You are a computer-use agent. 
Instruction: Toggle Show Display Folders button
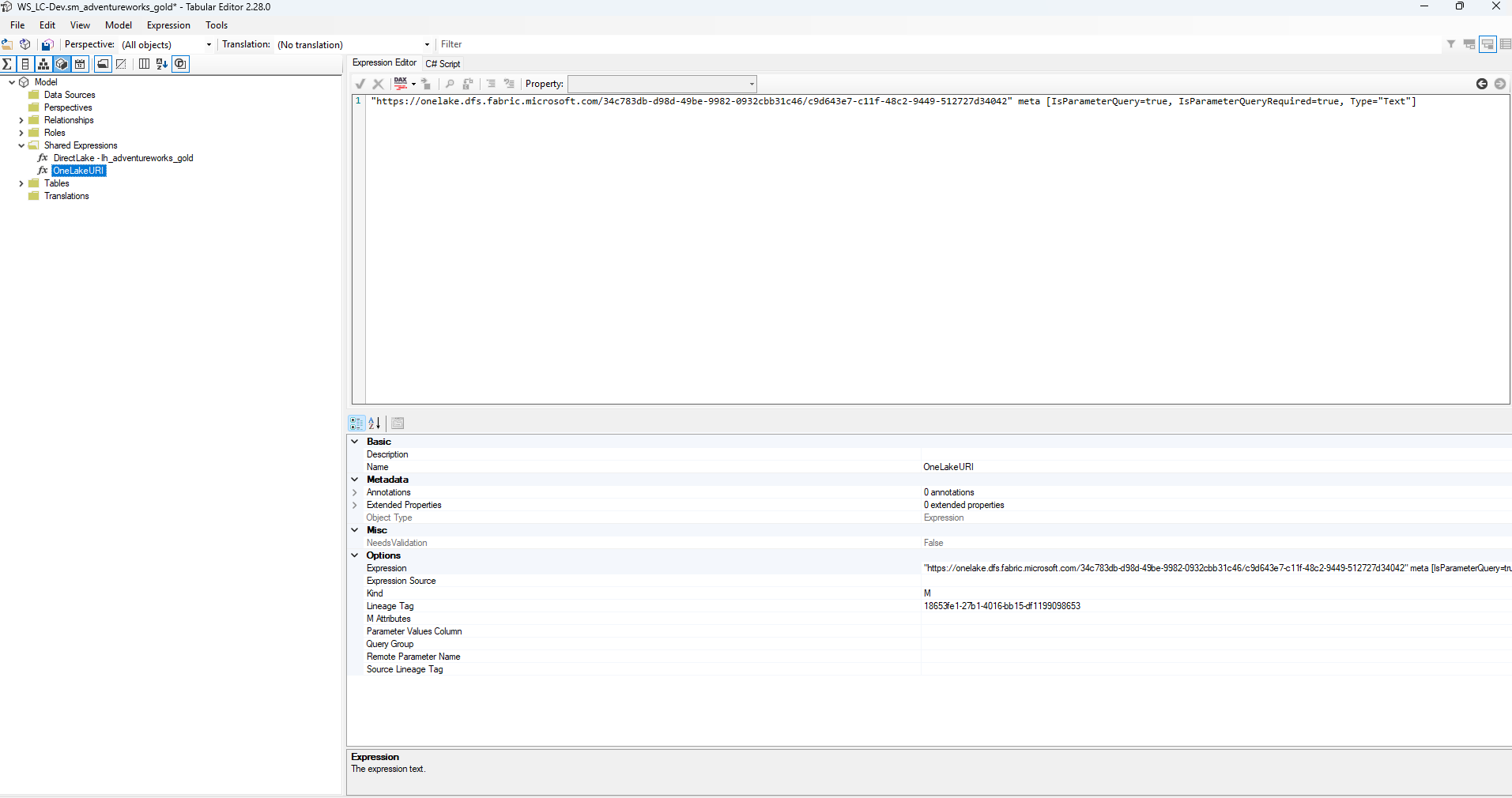pyautogui.click(x=103, y=64)
